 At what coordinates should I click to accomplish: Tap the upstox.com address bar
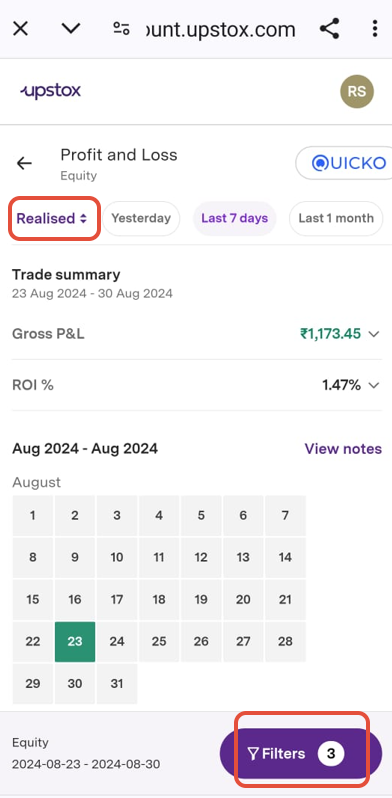pyautogui.click(x=220, y=28)
